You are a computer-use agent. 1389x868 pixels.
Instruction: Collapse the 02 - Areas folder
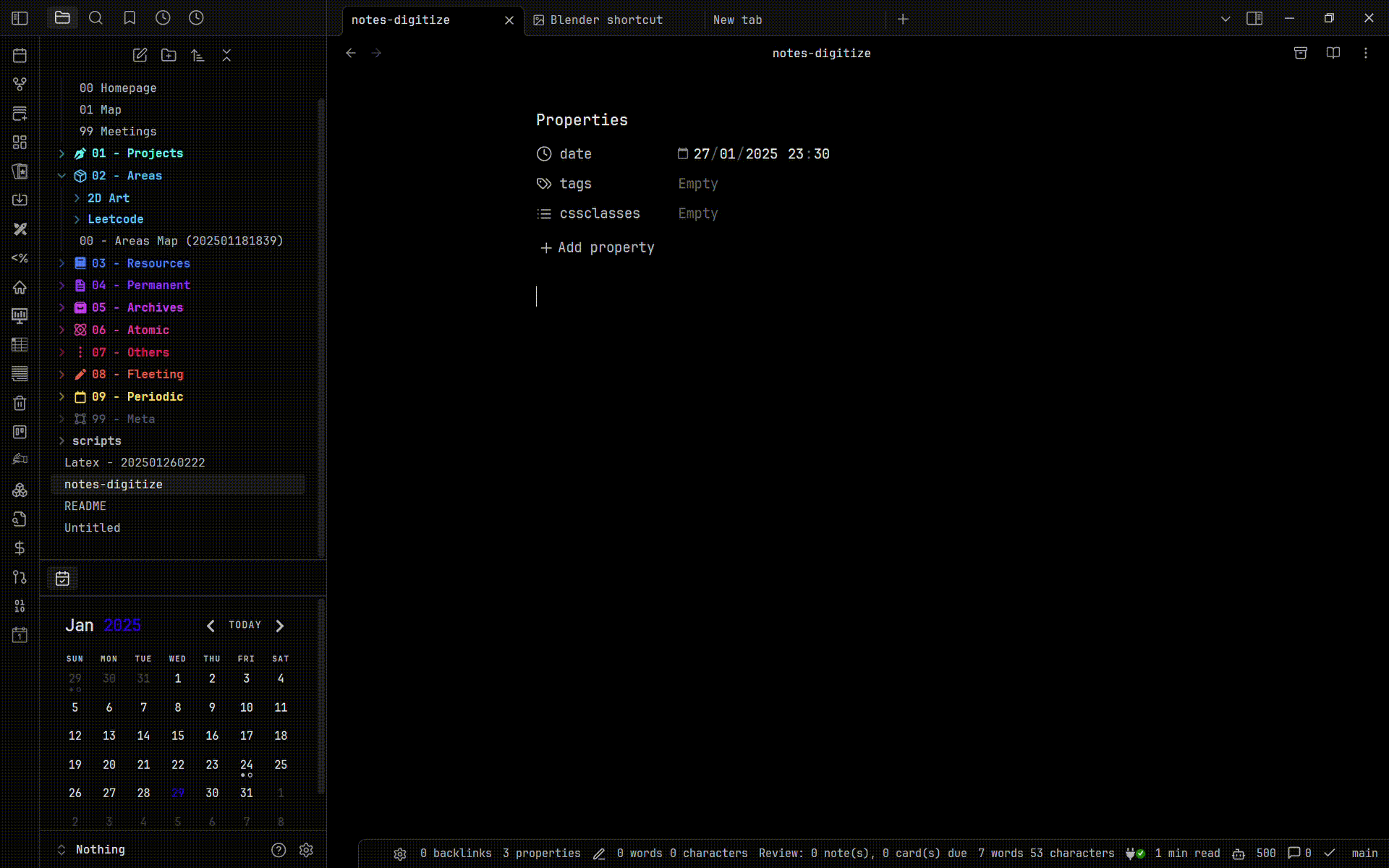61,176
